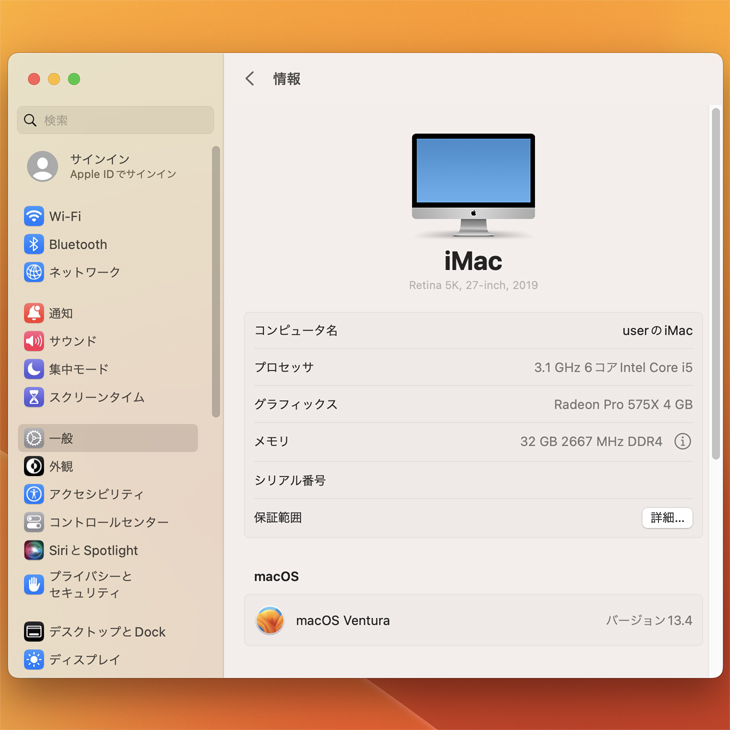Open Bluetooth settings icon
Screen dimensions: 730x730
(x=34, y=244)
